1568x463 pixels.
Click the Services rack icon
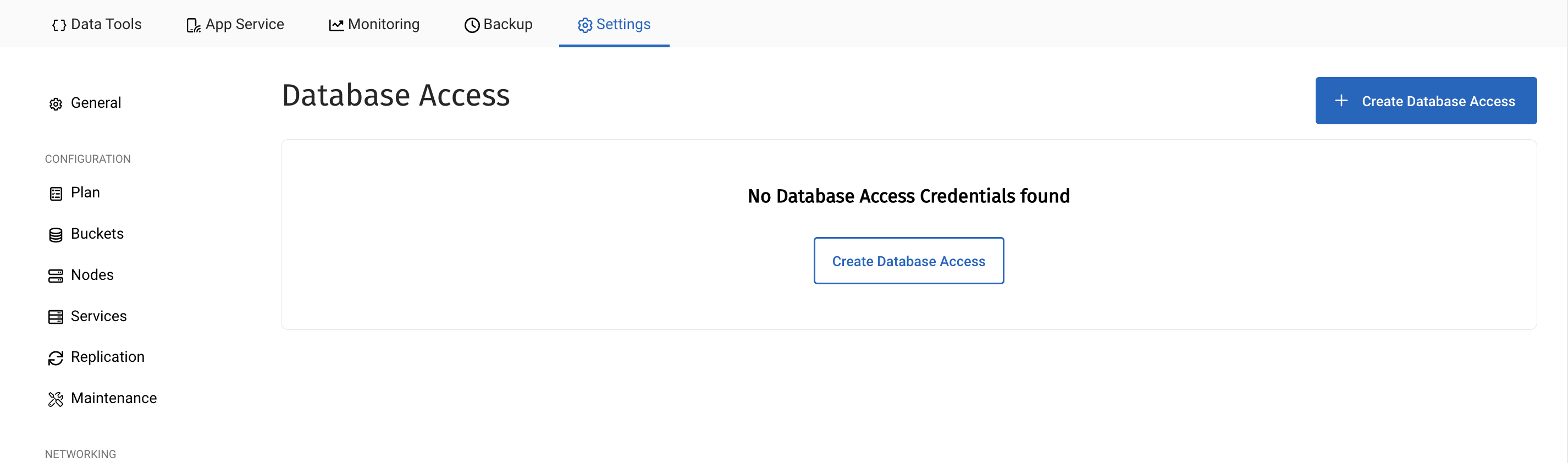pos(56,317)
